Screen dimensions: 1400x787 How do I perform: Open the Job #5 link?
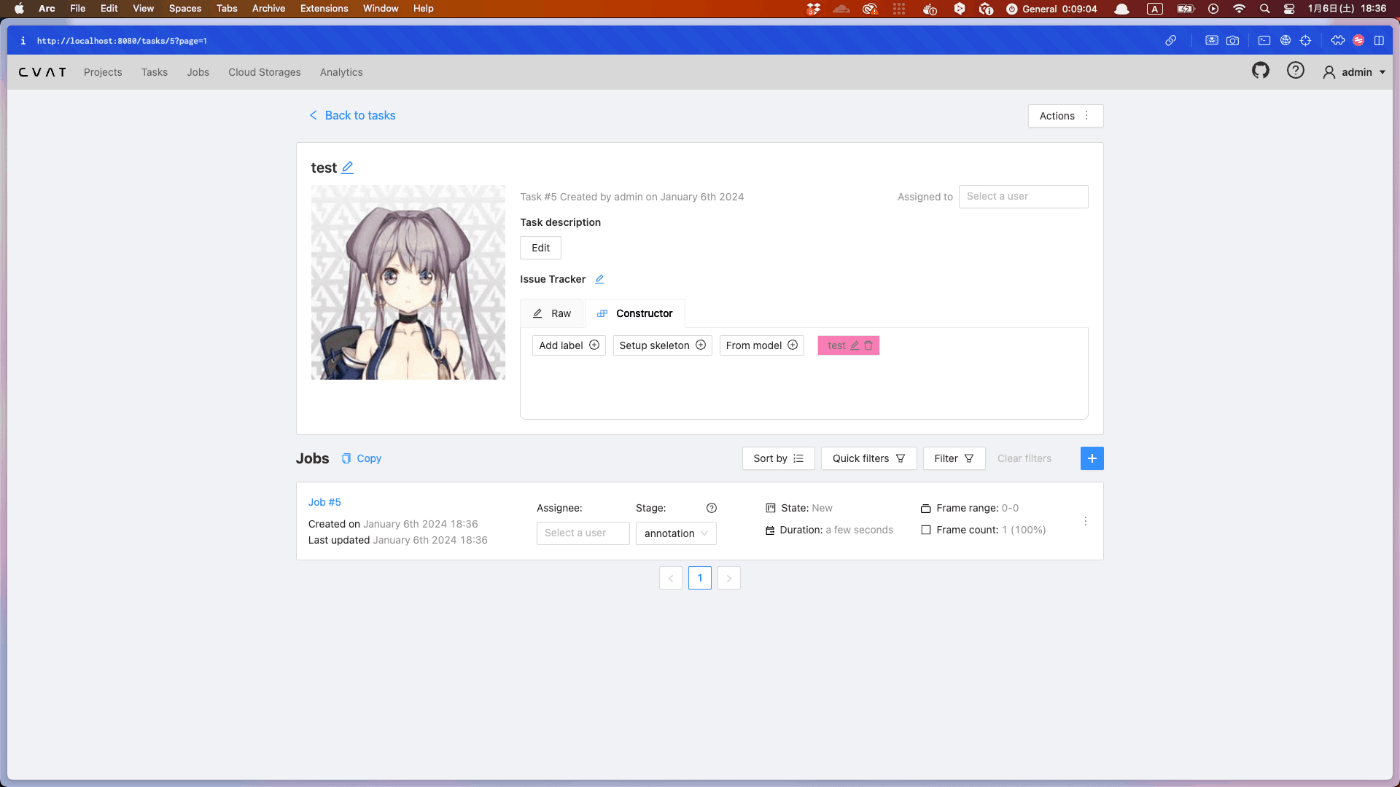click(325, 503)
